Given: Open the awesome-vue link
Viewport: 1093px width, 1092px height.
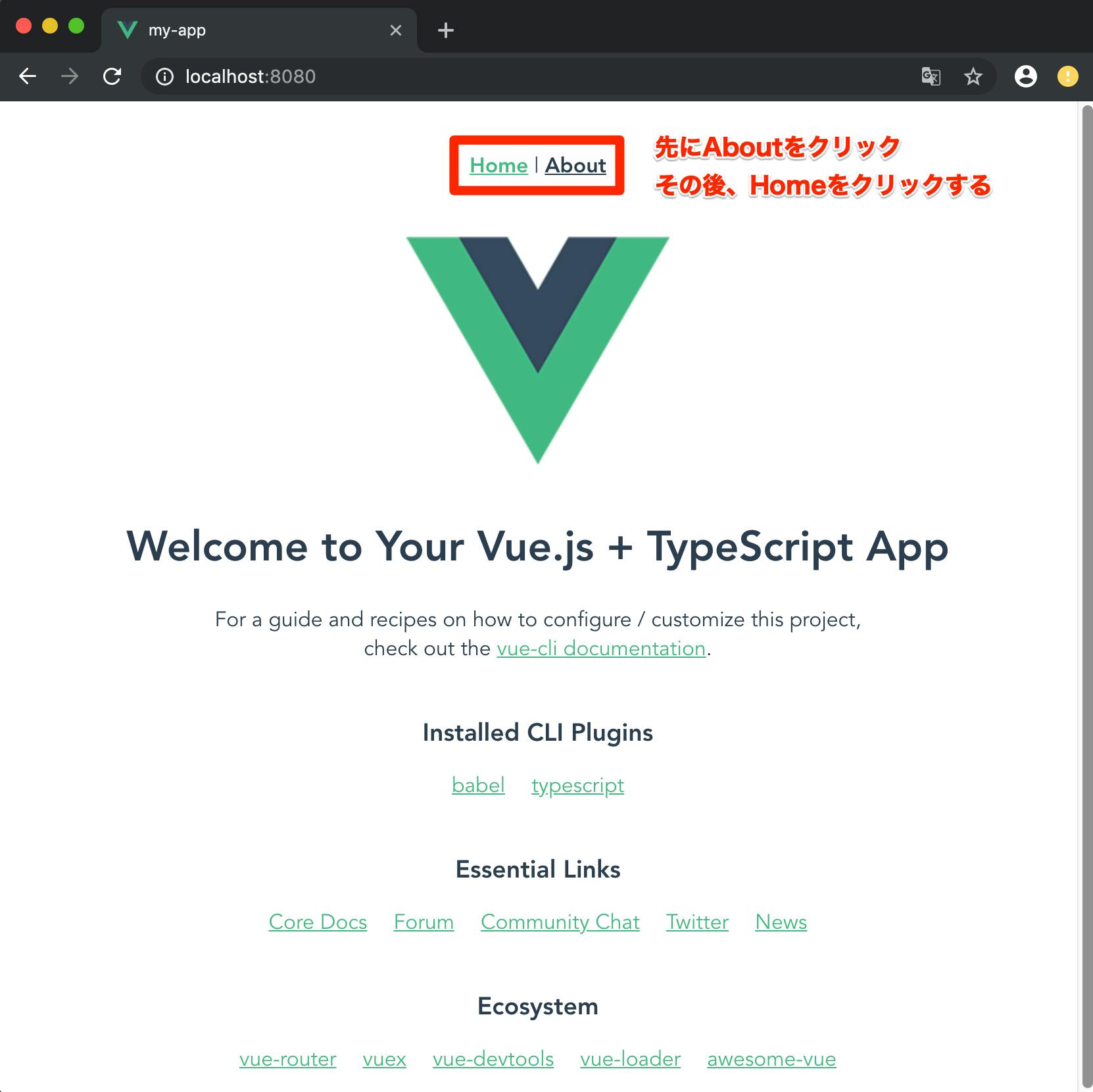Looking at the screenshot, I should (x=772, y=1059).
